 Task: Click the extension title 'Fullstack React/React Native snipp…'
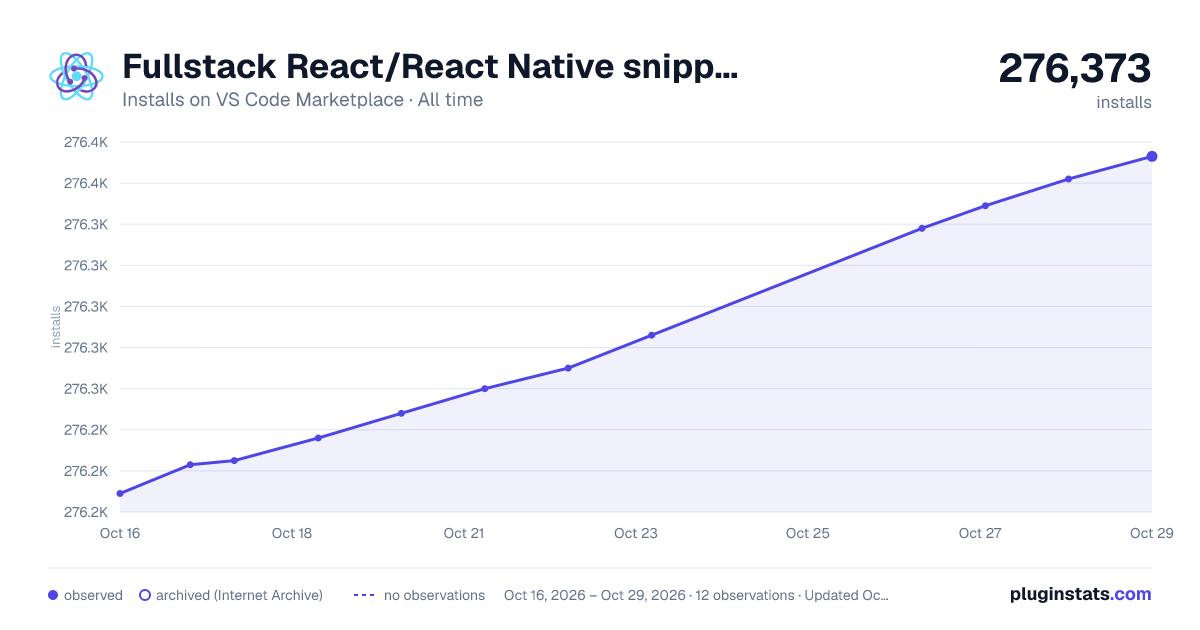(x=430, y=67)
